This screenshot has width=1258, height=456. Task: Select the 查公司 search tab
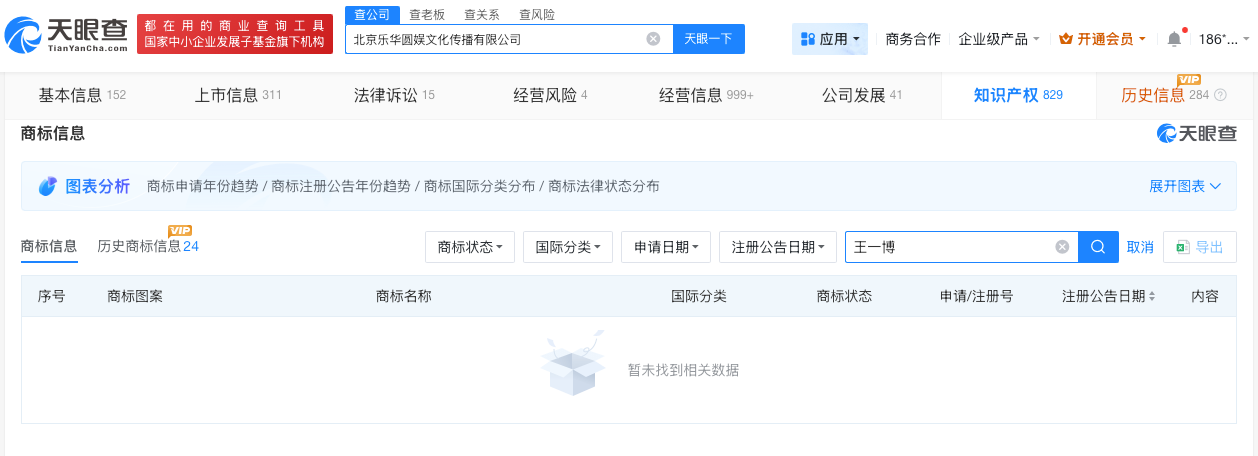point(372,14)
